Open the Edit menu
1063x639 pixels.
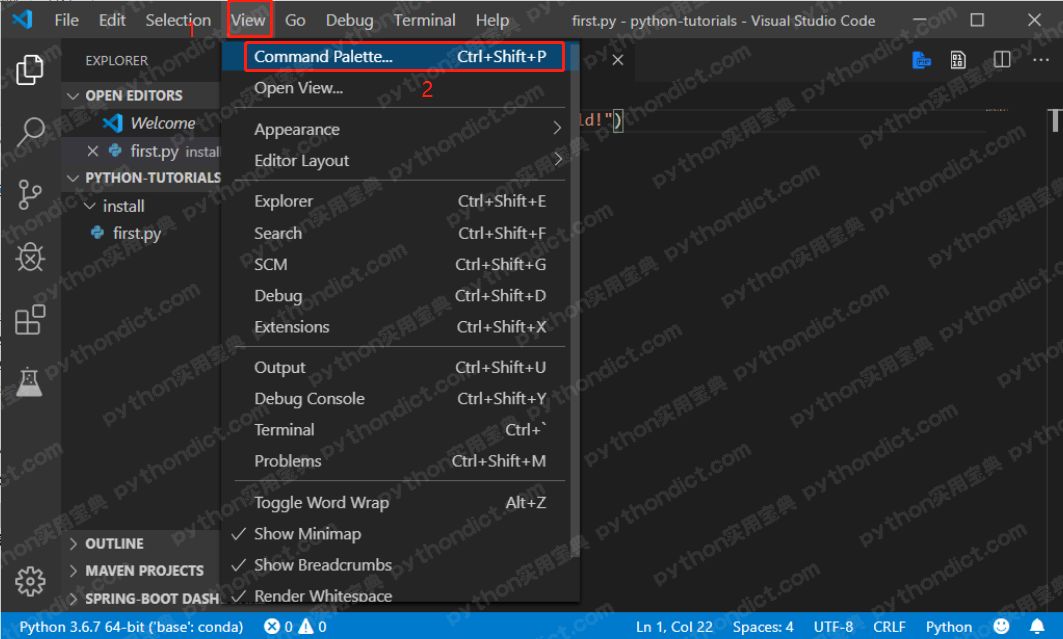coord(112,20)
